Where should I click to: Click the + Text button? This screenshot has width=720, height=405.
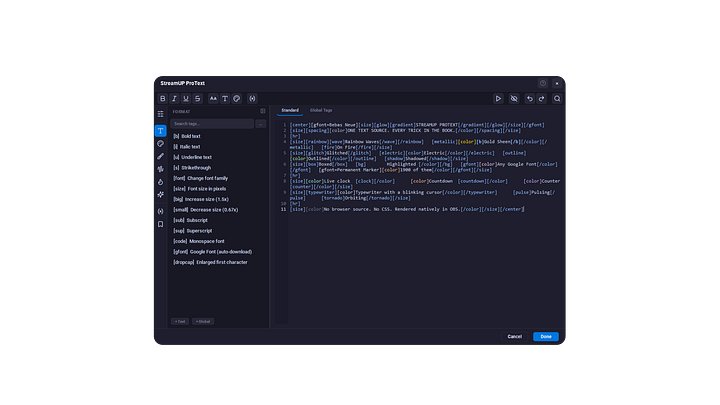[x=180, y=321]
